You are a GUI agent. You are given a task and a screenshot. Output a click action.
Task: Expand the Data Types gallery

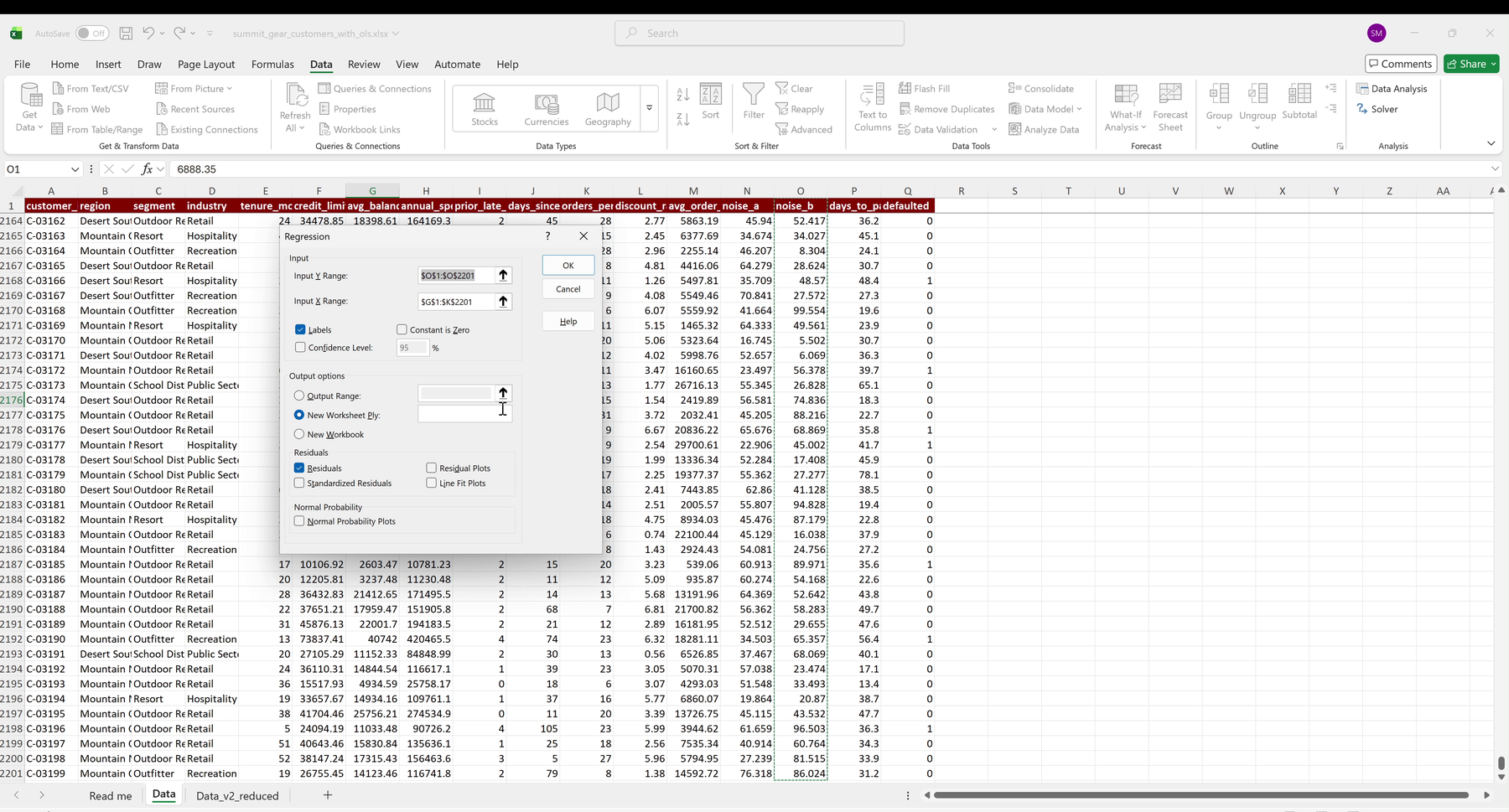649,108
